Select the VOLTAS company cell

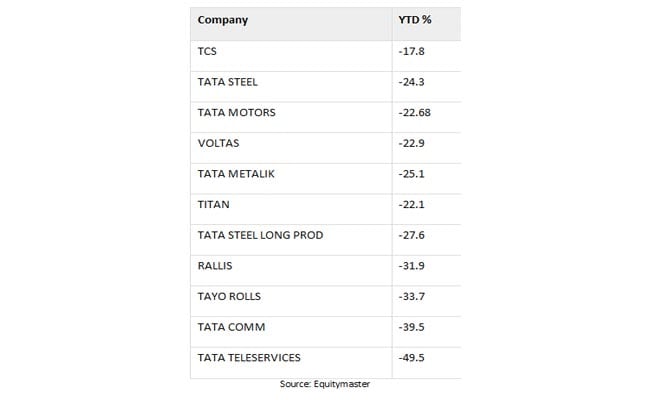point(218,143)
